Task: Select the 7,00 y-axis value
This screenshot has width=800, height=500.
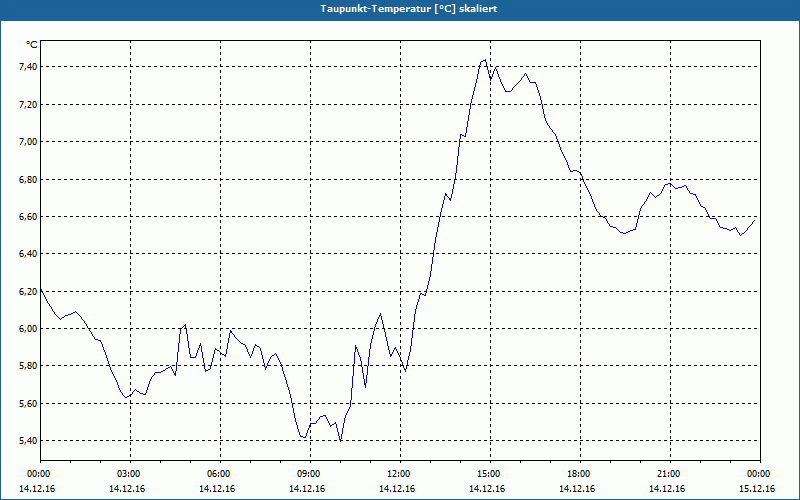Action: tap(28, 142)
